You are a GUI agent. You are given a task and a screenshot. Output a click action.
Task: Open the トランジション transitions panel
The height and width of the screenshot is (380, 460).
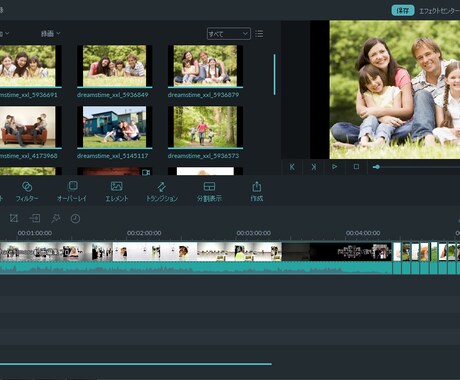click(162, 192)
